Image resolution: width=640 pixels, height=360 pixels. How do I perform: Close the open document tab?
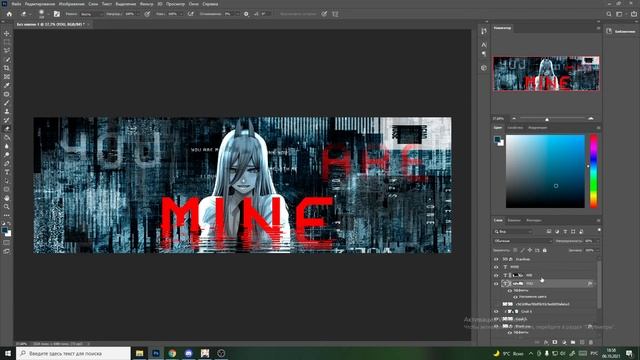coord(88,24)
